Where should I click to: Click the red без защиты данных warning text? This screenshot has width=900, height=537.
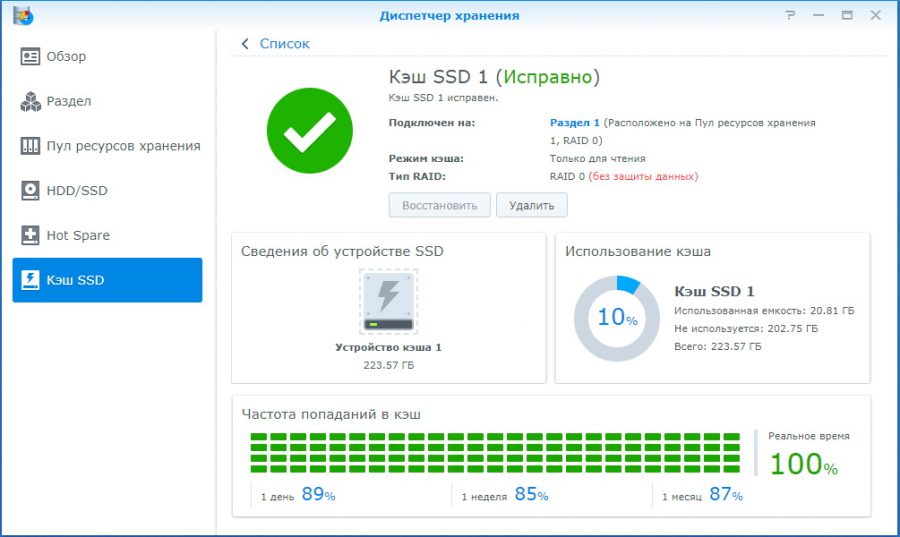click(x=643, y=176)
